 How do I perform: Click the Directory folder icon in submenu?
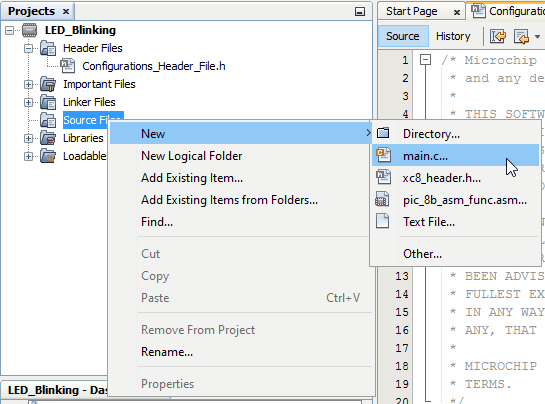coord(383,133)
